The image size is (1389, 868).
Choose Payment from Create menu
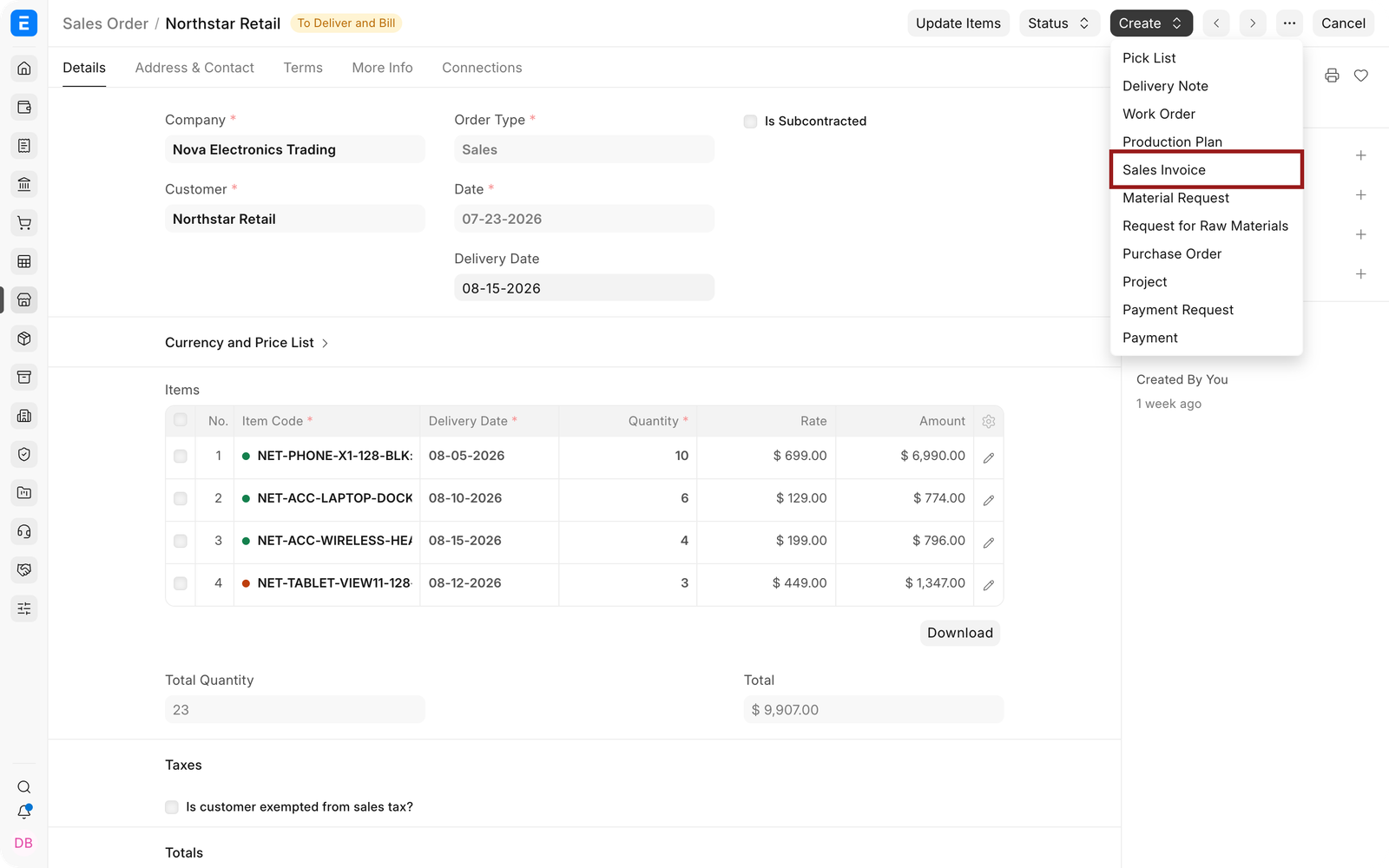[1207, 338]
